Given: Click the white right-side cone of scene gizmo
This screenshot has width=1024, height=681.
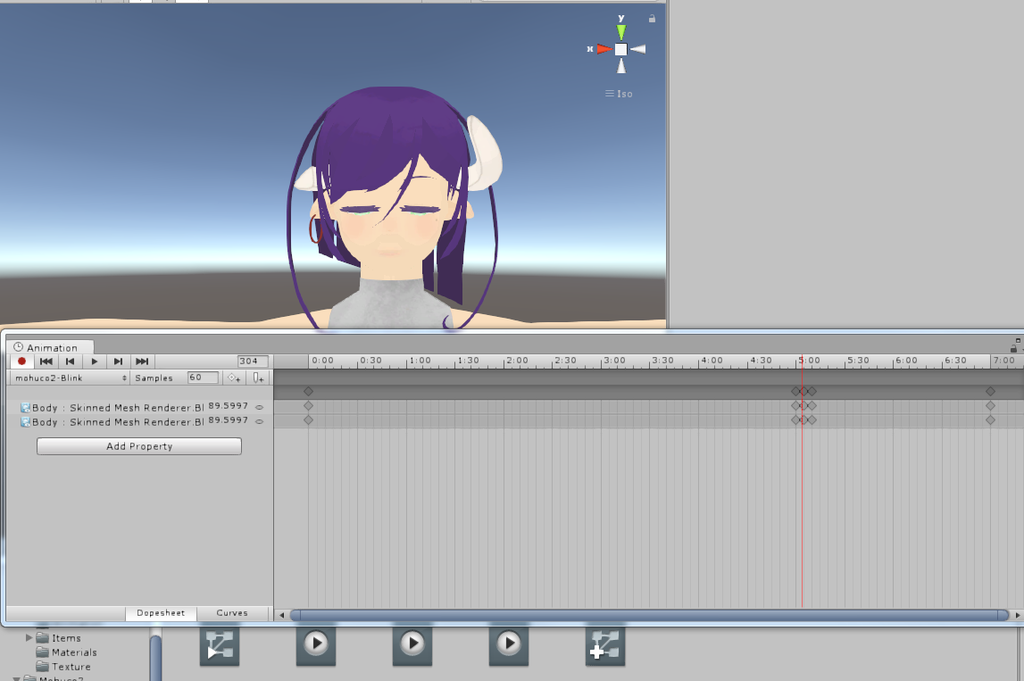Looking at the screenshot, I should click(x=638, y=49).
